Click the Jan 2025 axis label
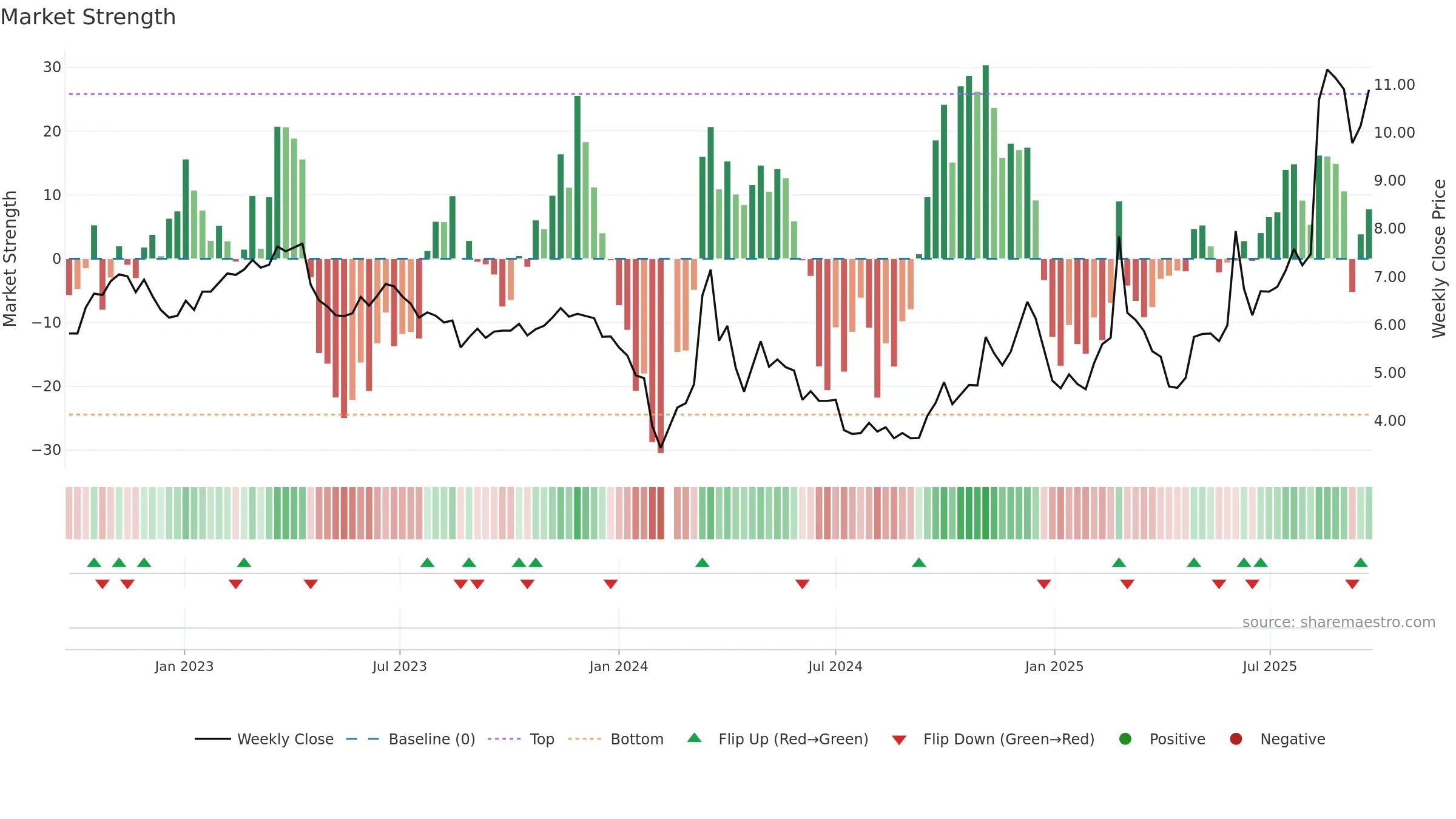The height and width of the screenshot is (819, 1456). (x=1054, y=666)
